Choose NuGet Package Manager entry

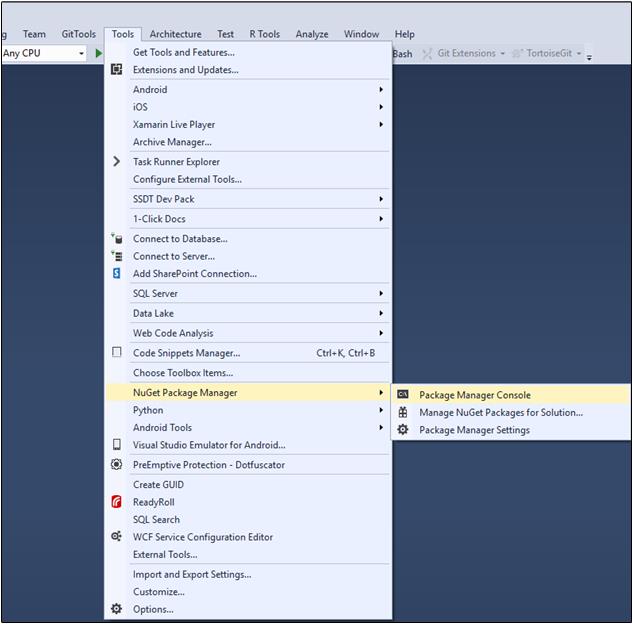pos(248,392)
